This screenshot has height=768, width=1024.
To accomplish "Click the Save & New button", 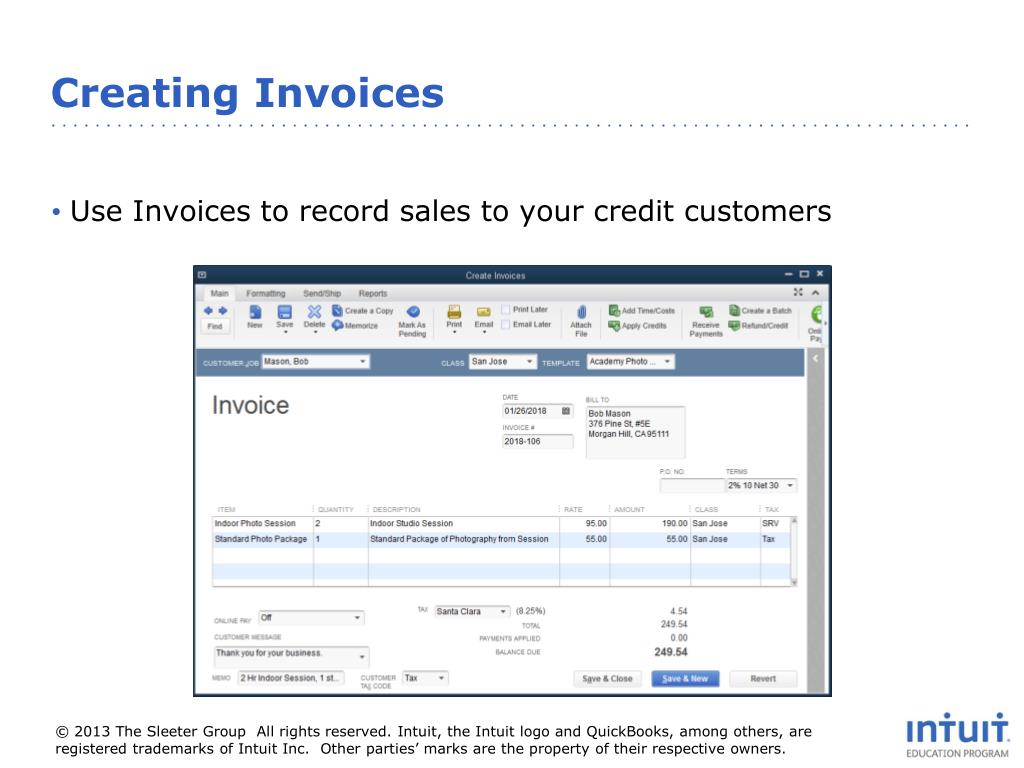I will [x=685, y=679].
